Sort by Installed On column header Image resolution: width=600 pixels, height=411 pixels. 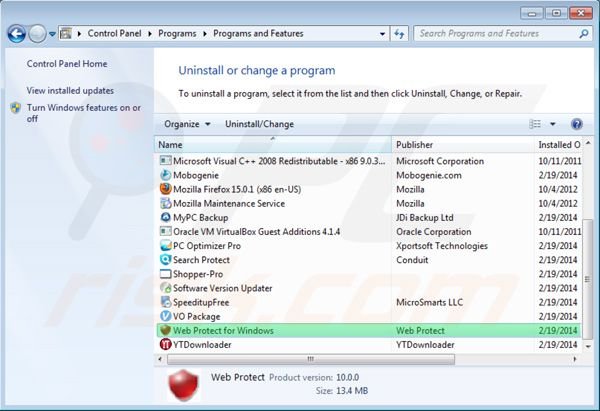tap(559, 145)
